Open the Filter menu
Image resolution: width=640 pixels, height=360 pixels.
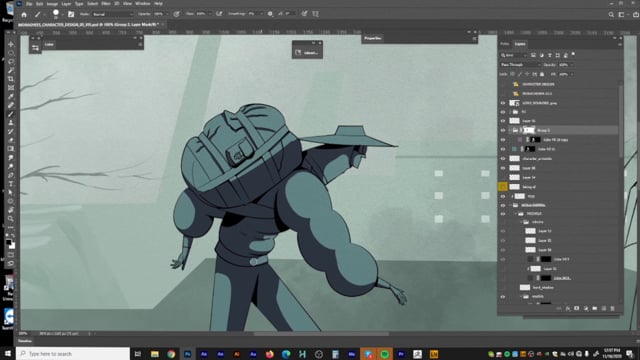tap(106, 4)
